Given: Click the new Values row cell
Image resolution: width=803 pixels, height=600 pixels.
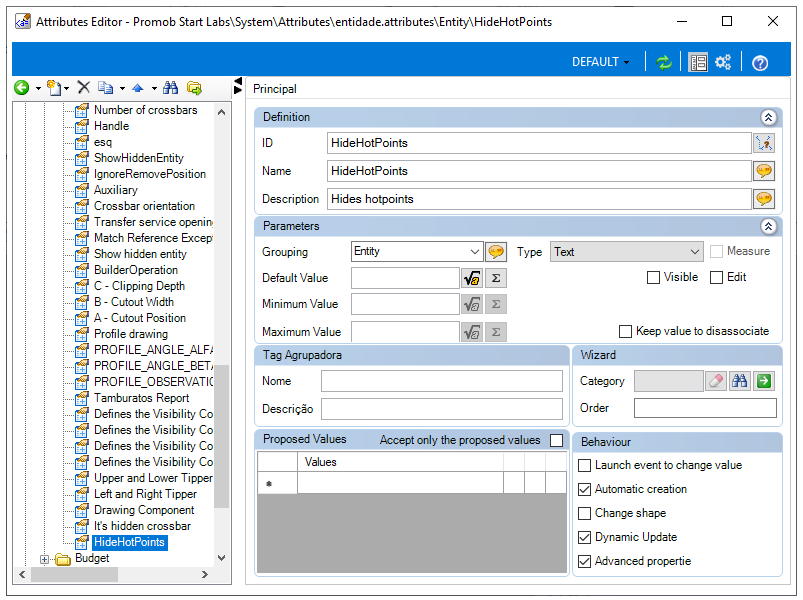Looking at the screenshot, I should [x=400, y=483].
